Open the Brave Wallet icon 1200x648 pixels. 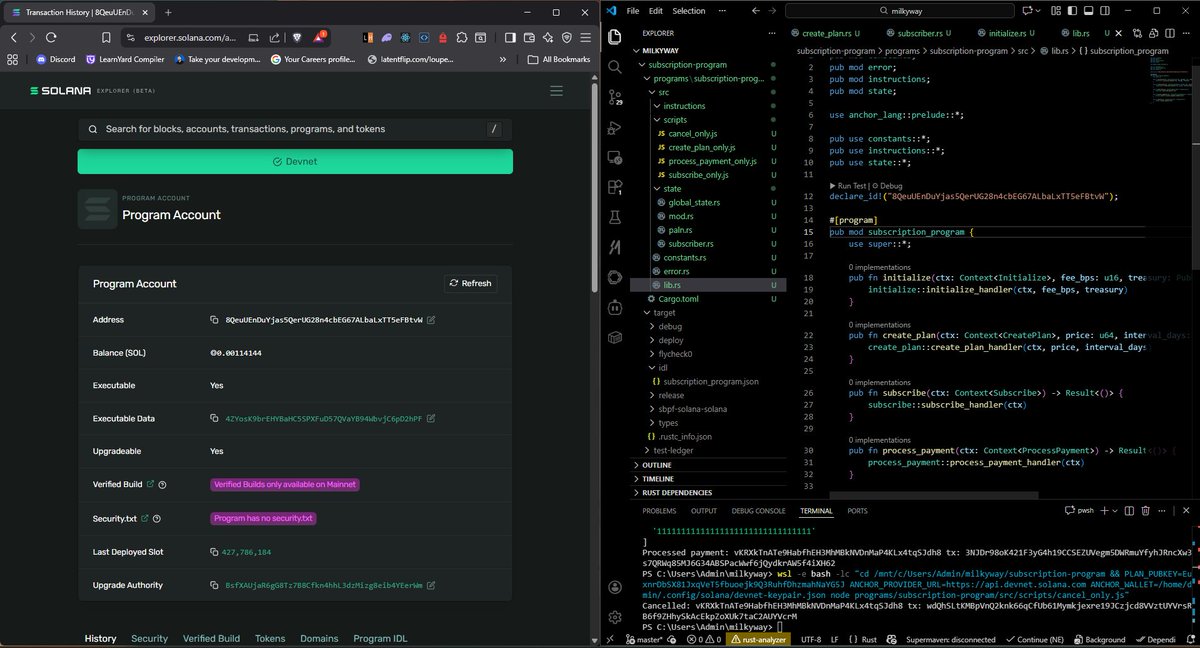528,37
